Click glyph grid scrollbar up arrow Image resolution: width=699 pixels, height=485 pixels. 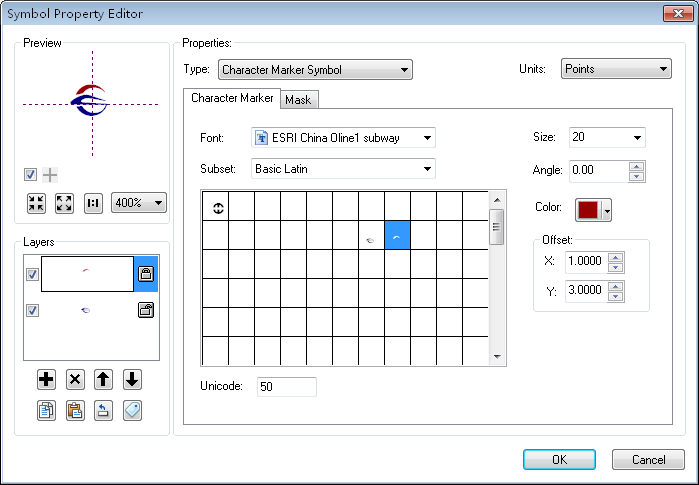(497, 200)
